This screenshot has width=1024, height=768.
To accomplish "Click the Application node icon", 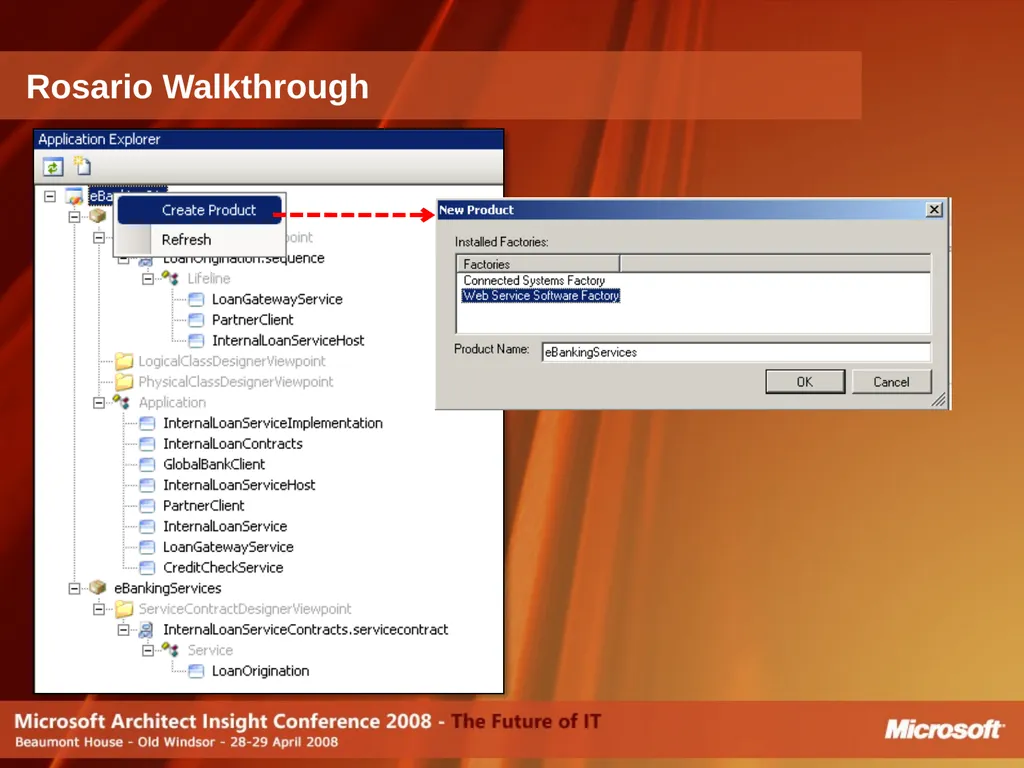I will pyautogui.click(x=121, y=402).
